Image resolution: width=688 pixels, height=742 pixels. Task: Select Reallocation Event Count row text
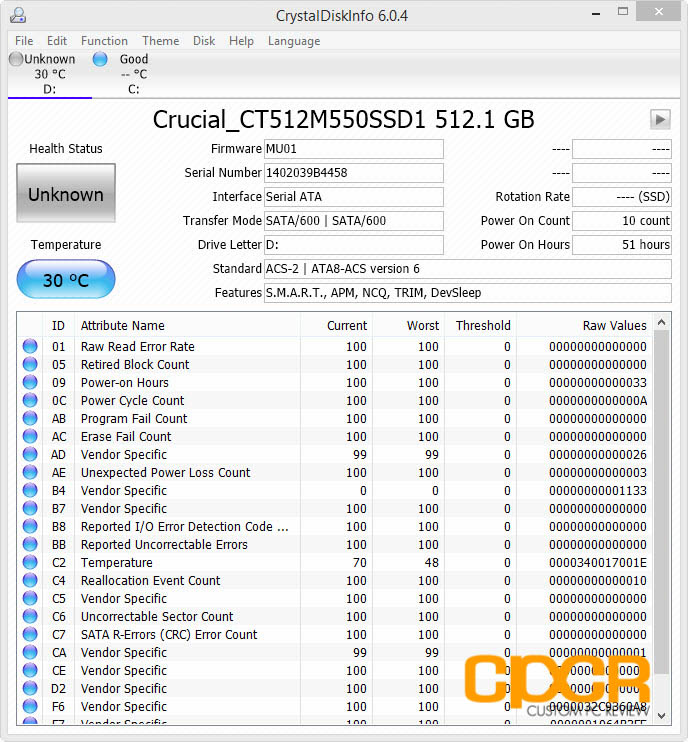(x=150, y=580)
